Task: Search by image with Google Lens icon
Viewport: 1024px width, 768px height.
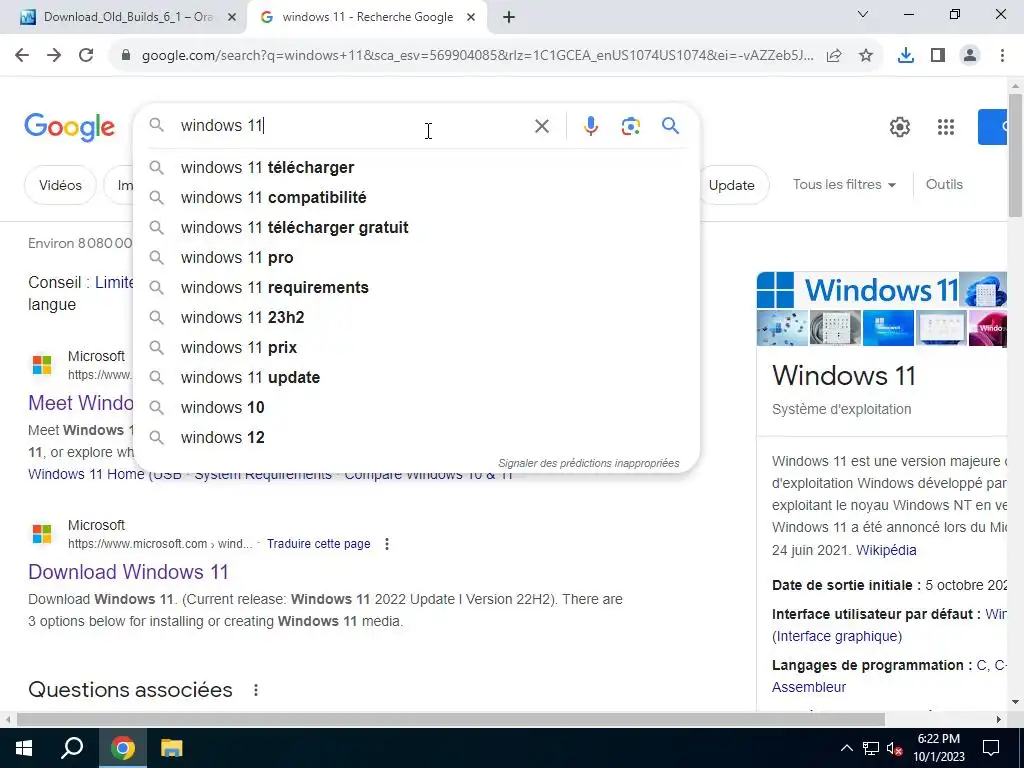Action: tap(631, 126)
